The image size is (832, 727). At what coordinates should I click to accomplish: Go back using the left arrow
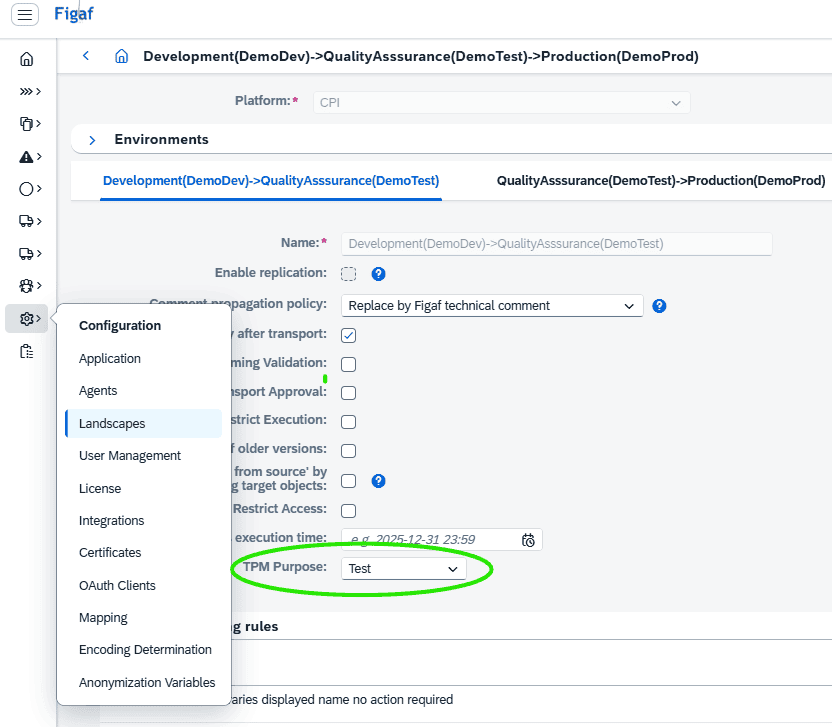86,56
